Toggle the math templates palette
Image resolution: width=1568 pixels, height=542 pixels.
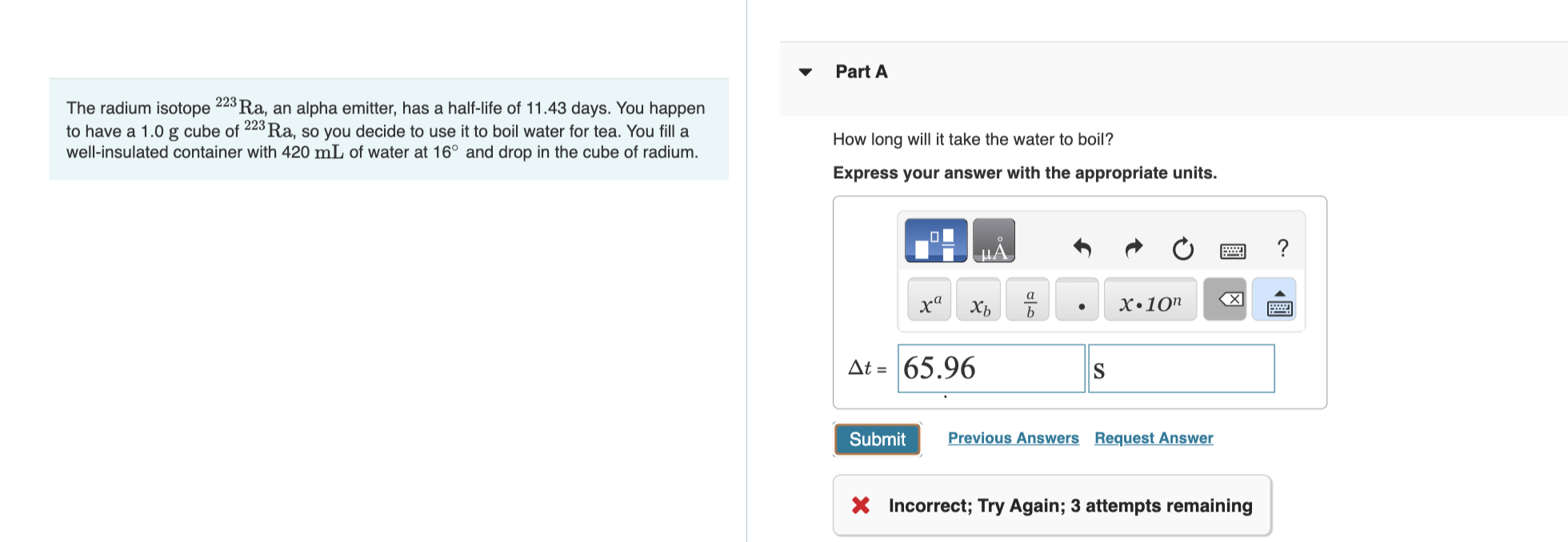pyautogui.click(x=934, y=240)
